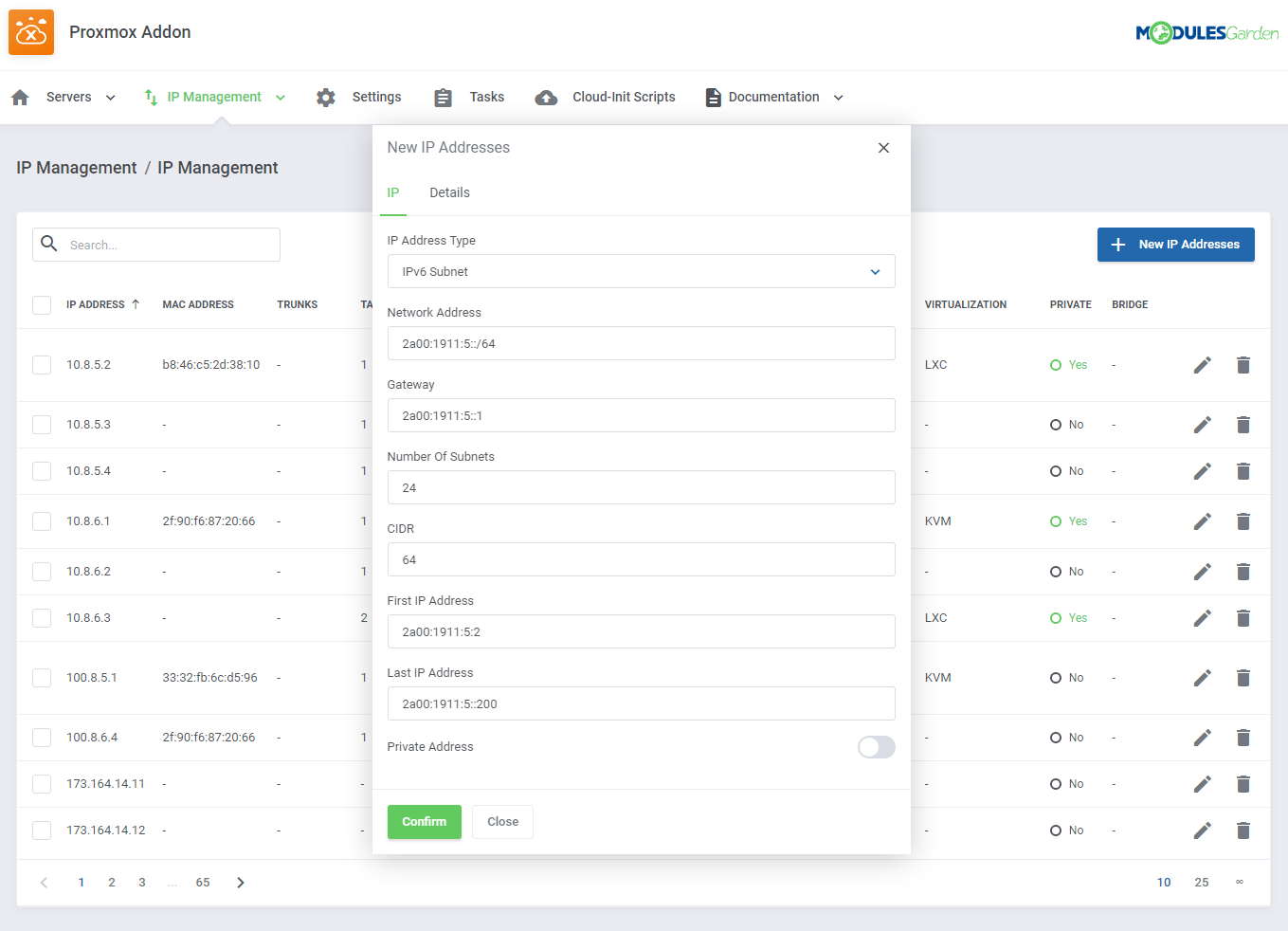Click the Tasks clipboard icon
This screenshot has width=1288, height=931.
443,97
